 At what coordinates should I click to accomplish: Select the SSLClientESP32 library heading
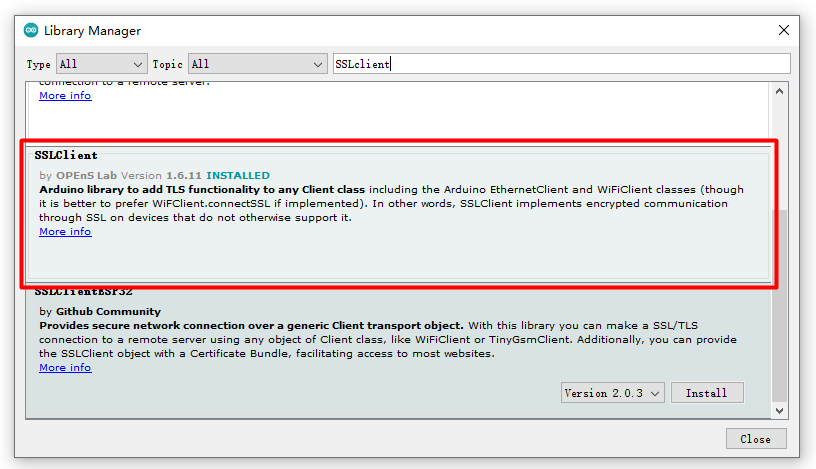coord(83,291)
